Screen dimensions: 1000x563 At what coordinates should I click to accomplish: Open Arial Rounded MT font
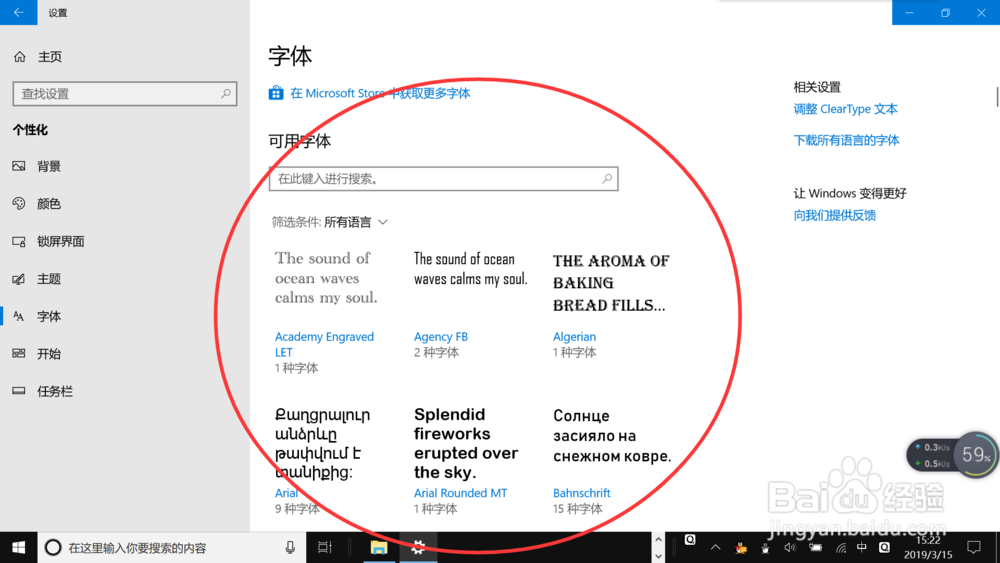click(x=460, y=493)
